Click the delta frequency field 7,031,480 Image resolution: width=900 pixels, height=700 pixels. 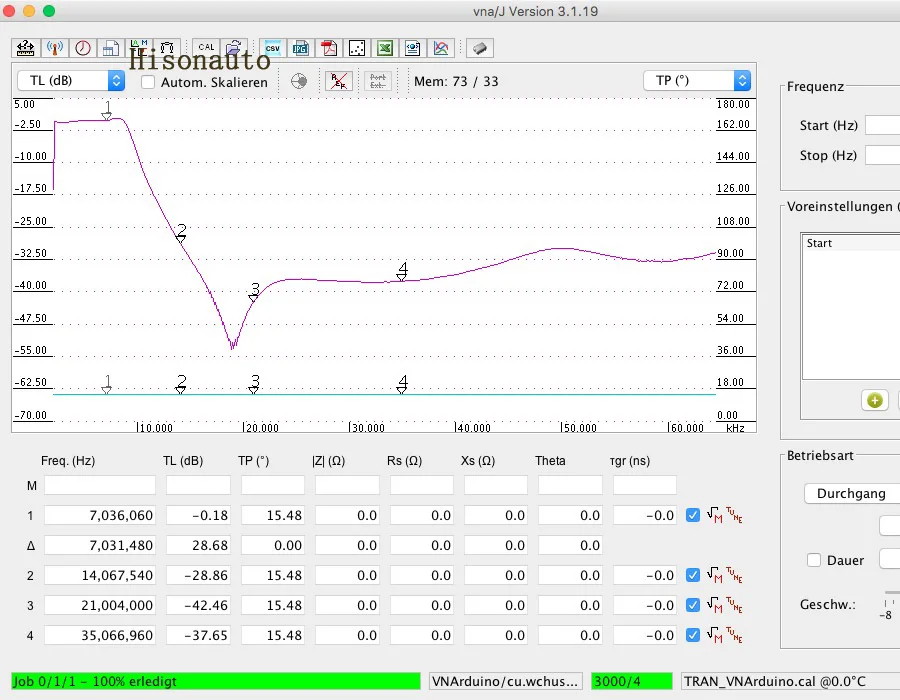(x=100, y=545)
